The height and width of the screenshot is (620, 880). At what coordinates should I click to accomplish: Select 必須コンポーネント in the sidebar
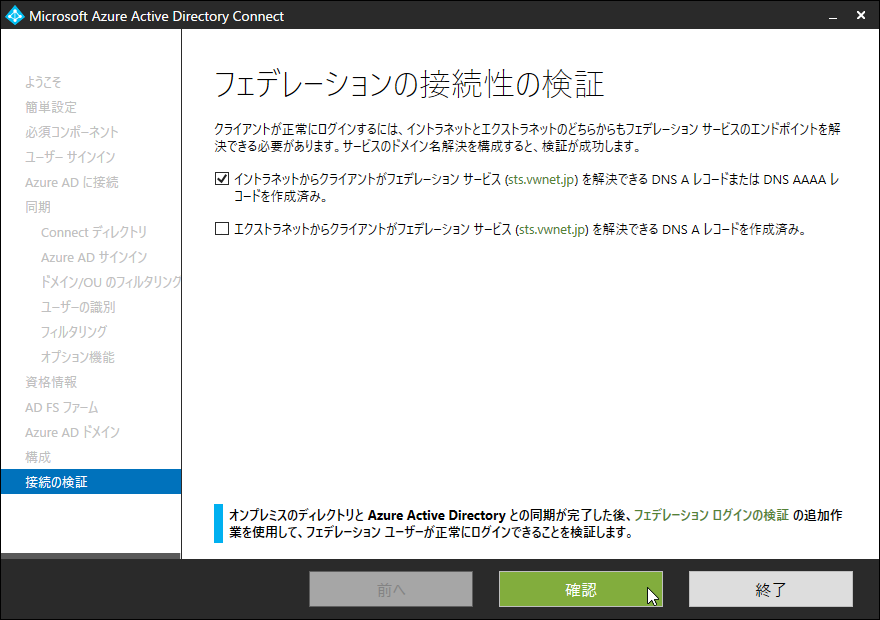[x=72, y=132]
